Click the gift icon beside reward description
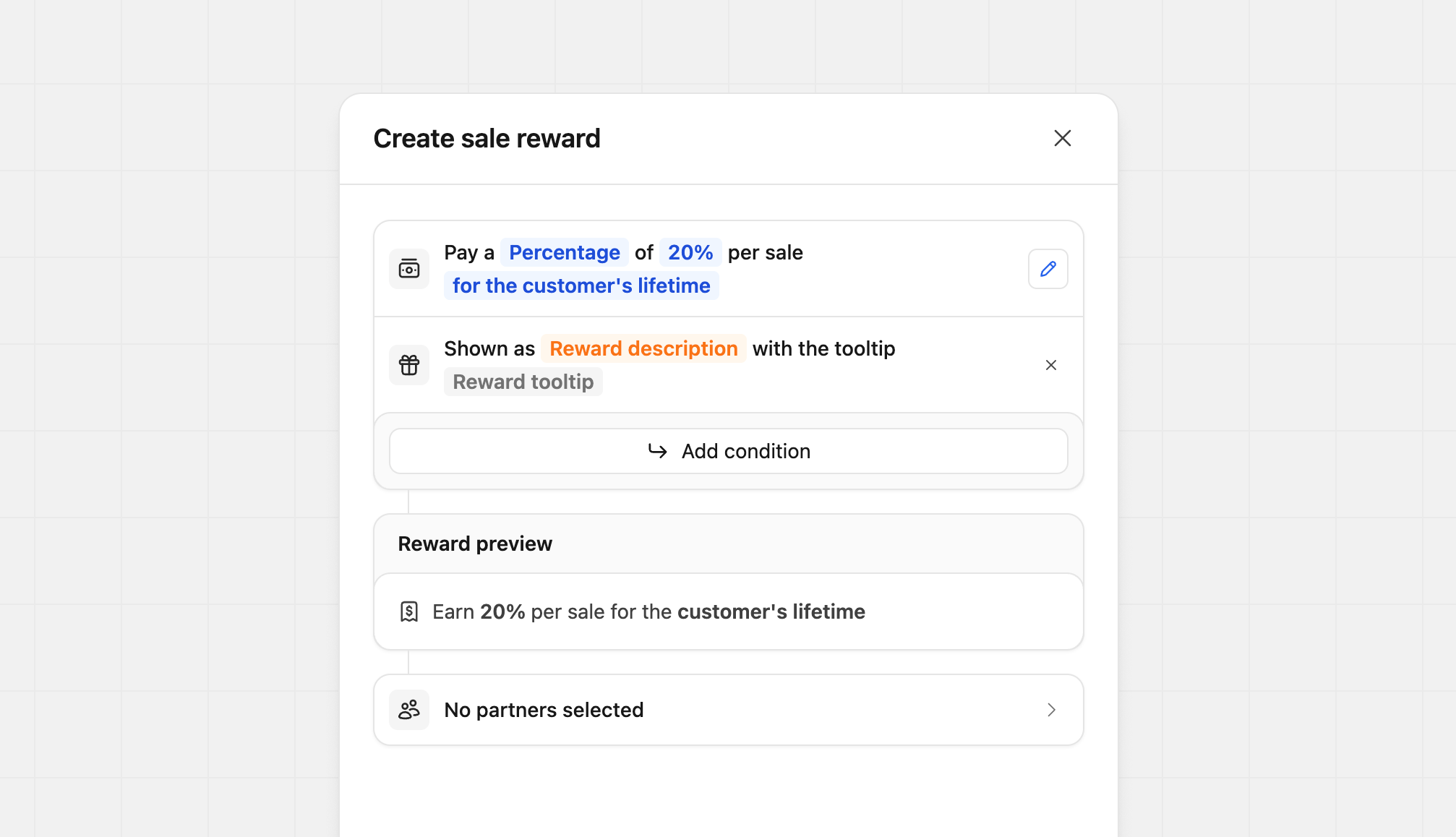The image size is (1456, 837). (409, 365)
